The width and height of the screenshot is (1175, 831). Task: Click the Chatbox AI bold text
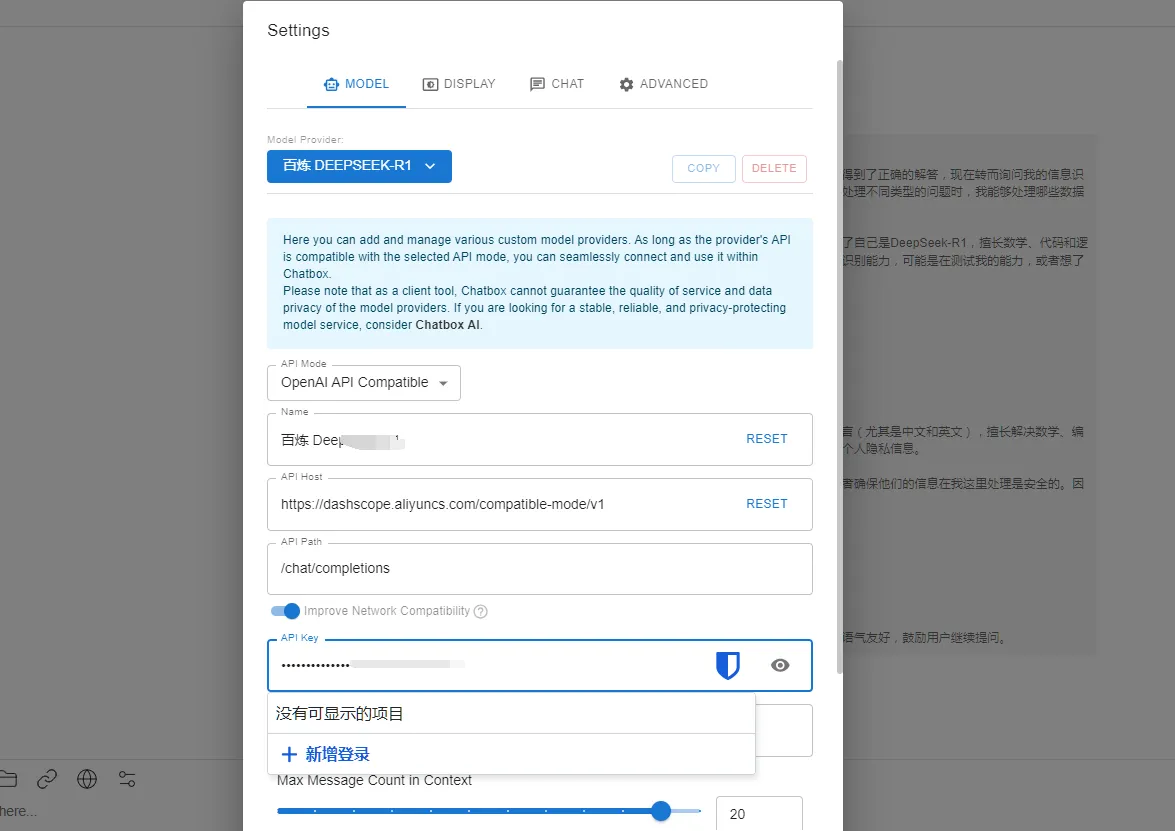click(x=447, y=325)
